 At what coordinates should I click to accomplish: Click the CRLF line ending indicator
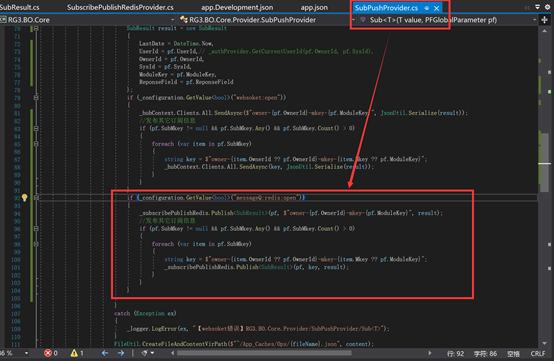pyautogui.click(x=538, y=354)
